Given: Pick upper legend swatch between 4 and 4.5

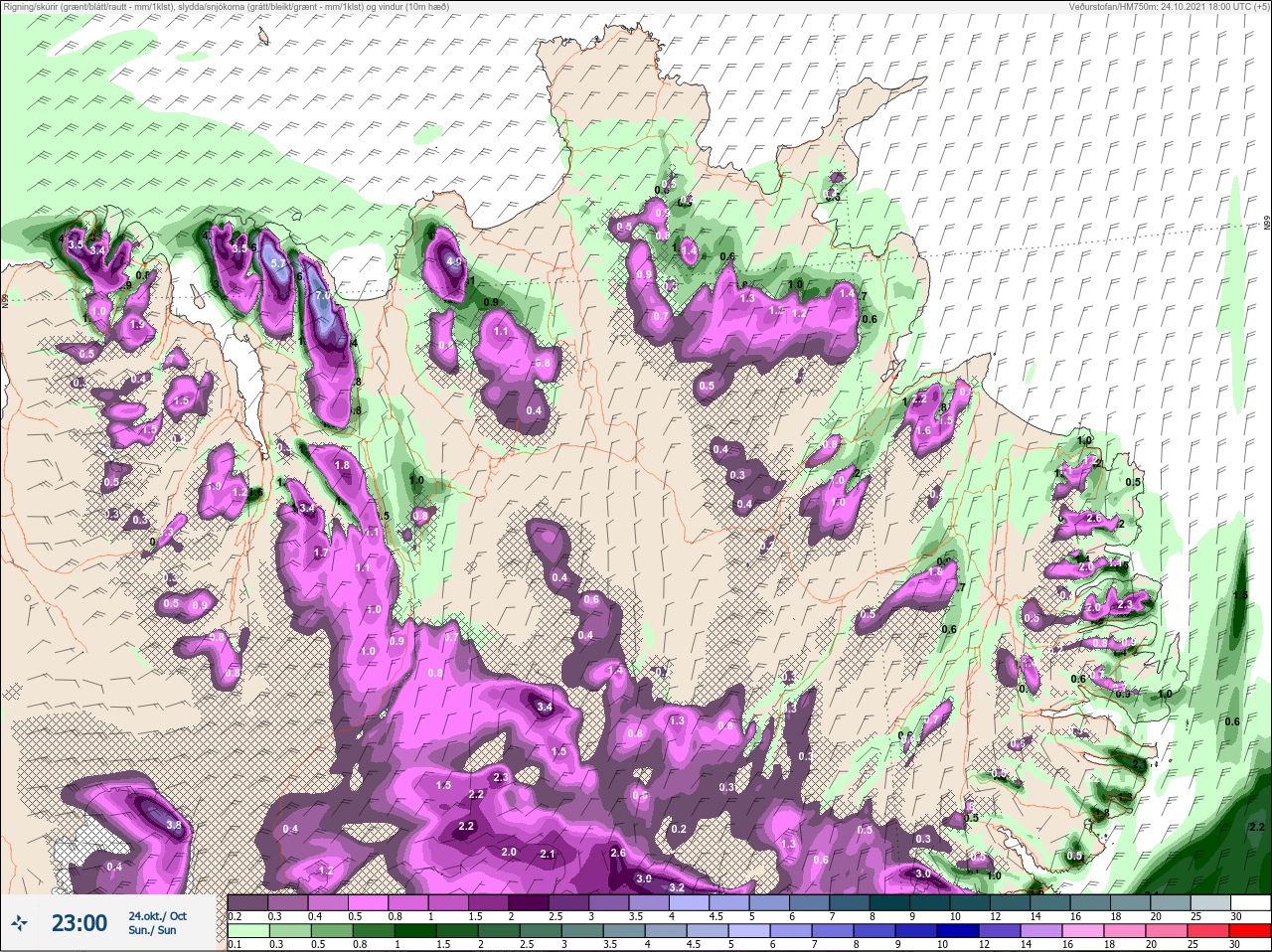Looking at the screenshot, I should point(690,902).
